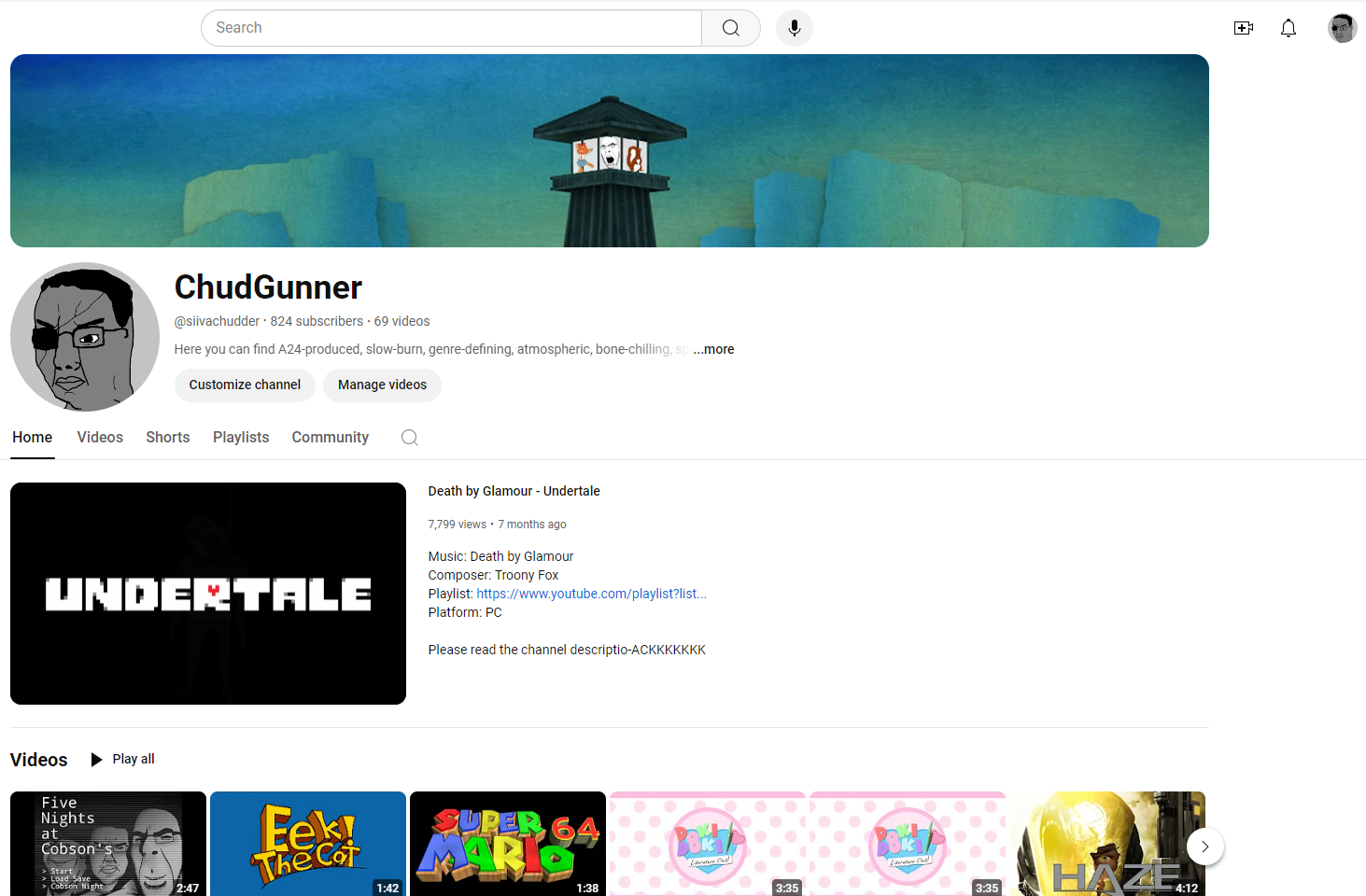Open the Shorts tab
1366x896 pixels.
pos(168,437)
